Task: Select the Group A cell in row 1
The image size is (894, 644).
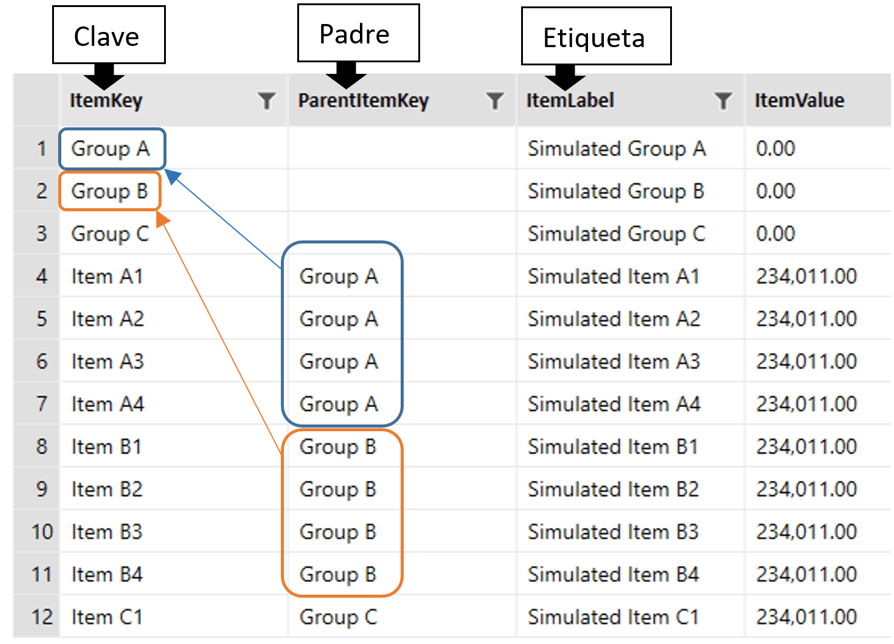Action: 111,148
